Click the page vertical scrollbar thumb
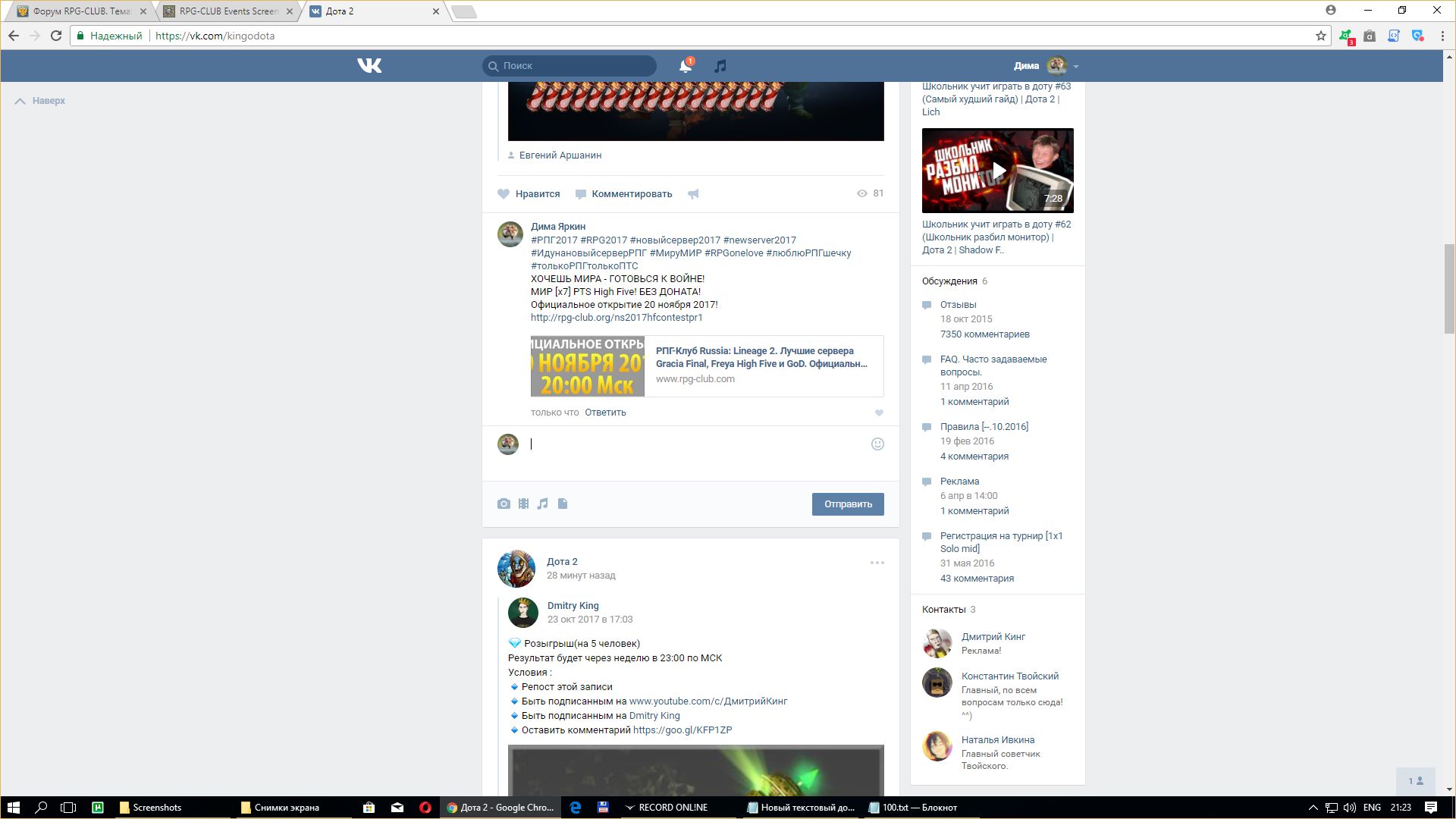The height and width of the screenshot is (819, 1456). pyautogui.click(x=1449, y=288)
